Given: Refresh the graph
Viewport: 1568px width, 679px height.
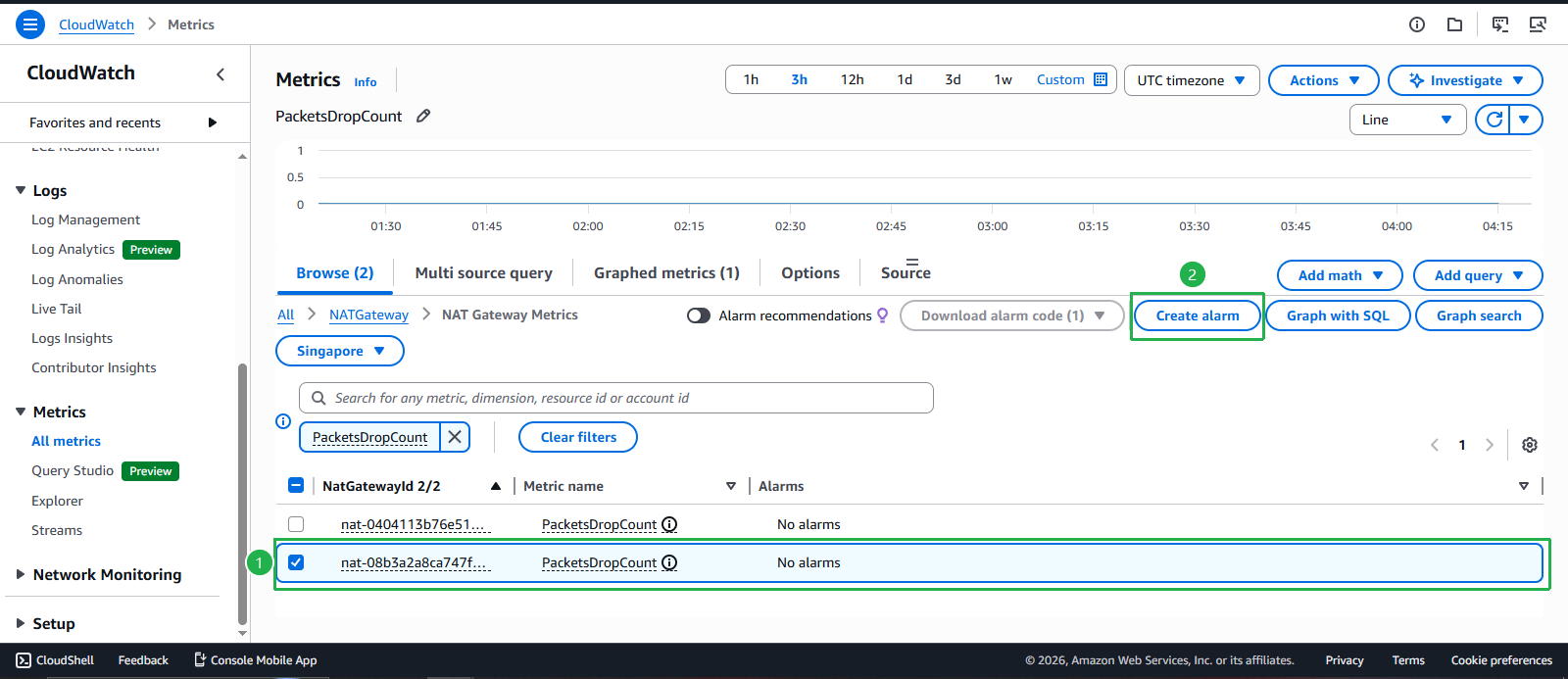Looking at the screenshot, I should tap(1494, 120).
